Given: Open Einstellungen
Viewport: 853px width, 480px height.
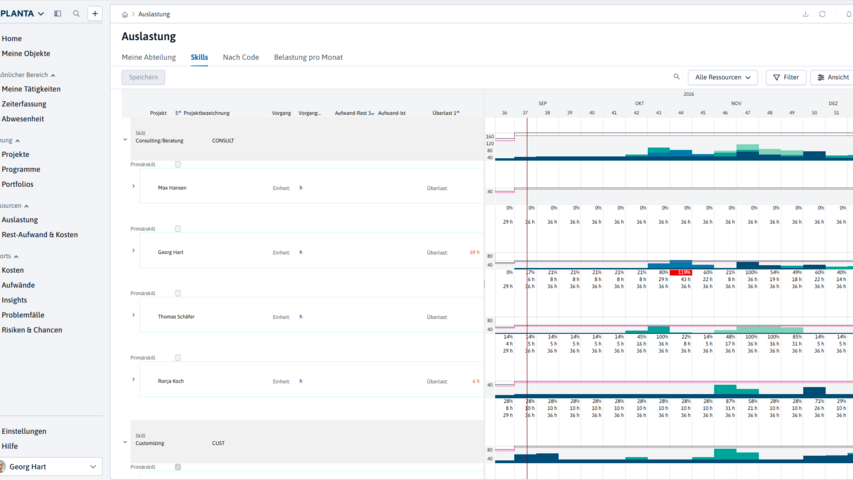Looking at the screenshot, I should (x=24, y=431).
